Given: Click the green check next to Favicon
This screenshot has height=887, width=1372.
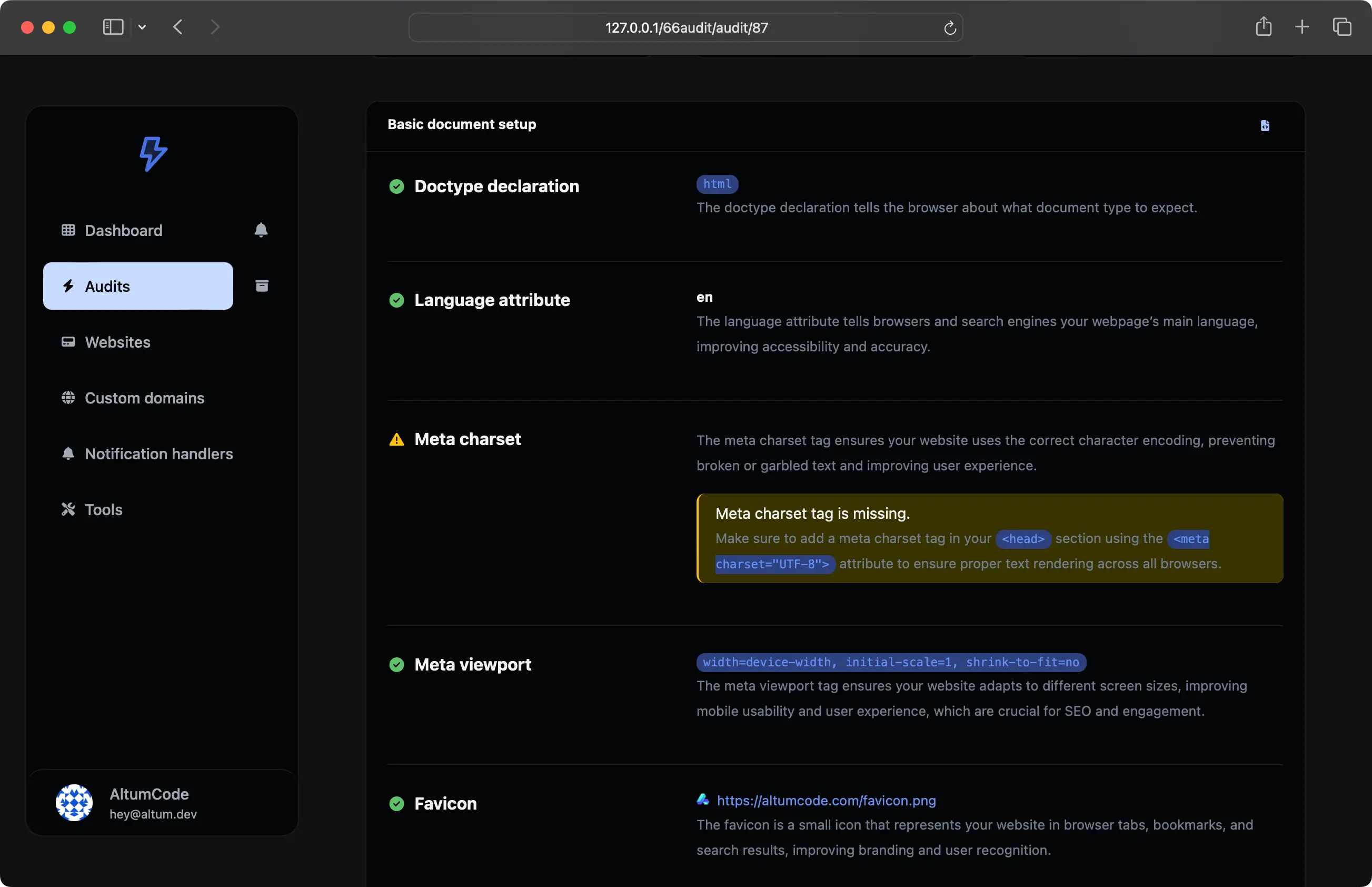Looking at the screenshot, I should point(396,803).
